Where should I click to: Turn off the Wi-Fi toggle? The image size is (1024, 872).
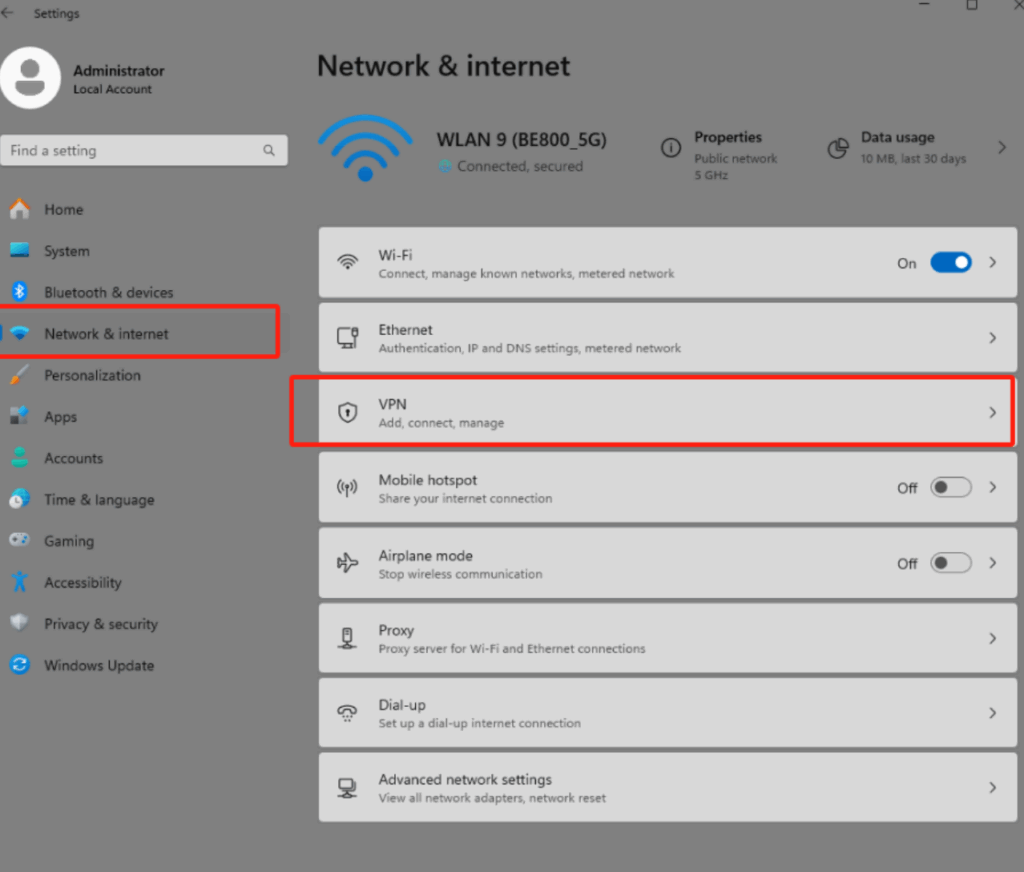(x=950, y=263)
